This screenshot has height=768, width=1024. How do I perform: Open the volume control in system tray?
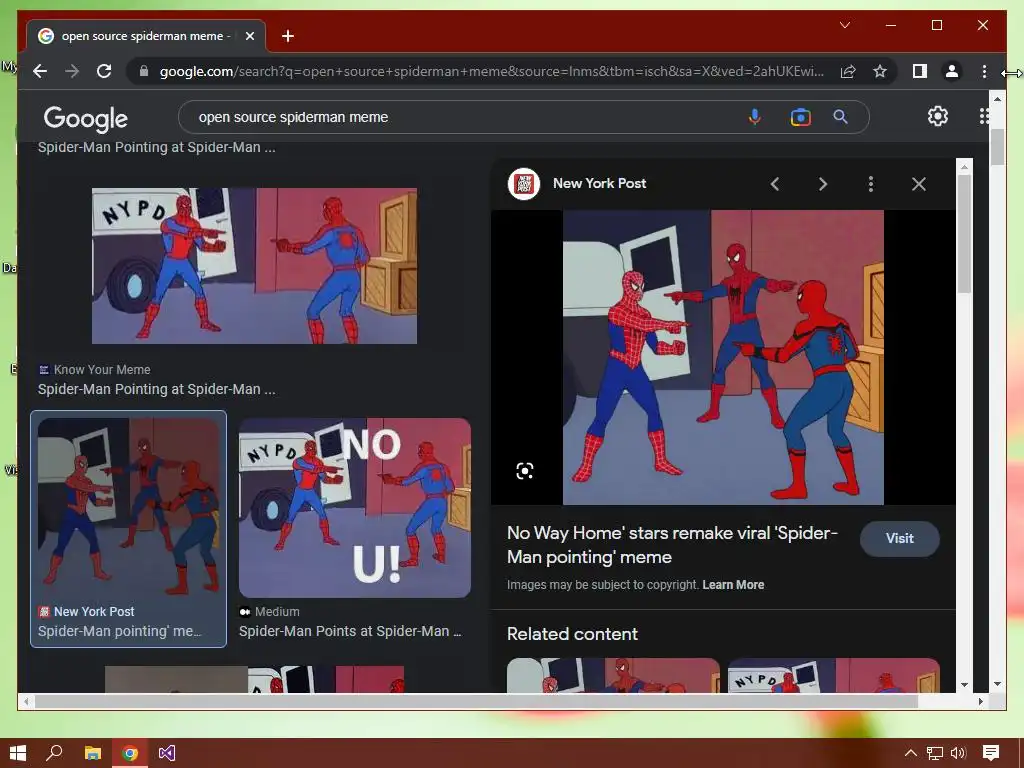click(x=958, y=753)
